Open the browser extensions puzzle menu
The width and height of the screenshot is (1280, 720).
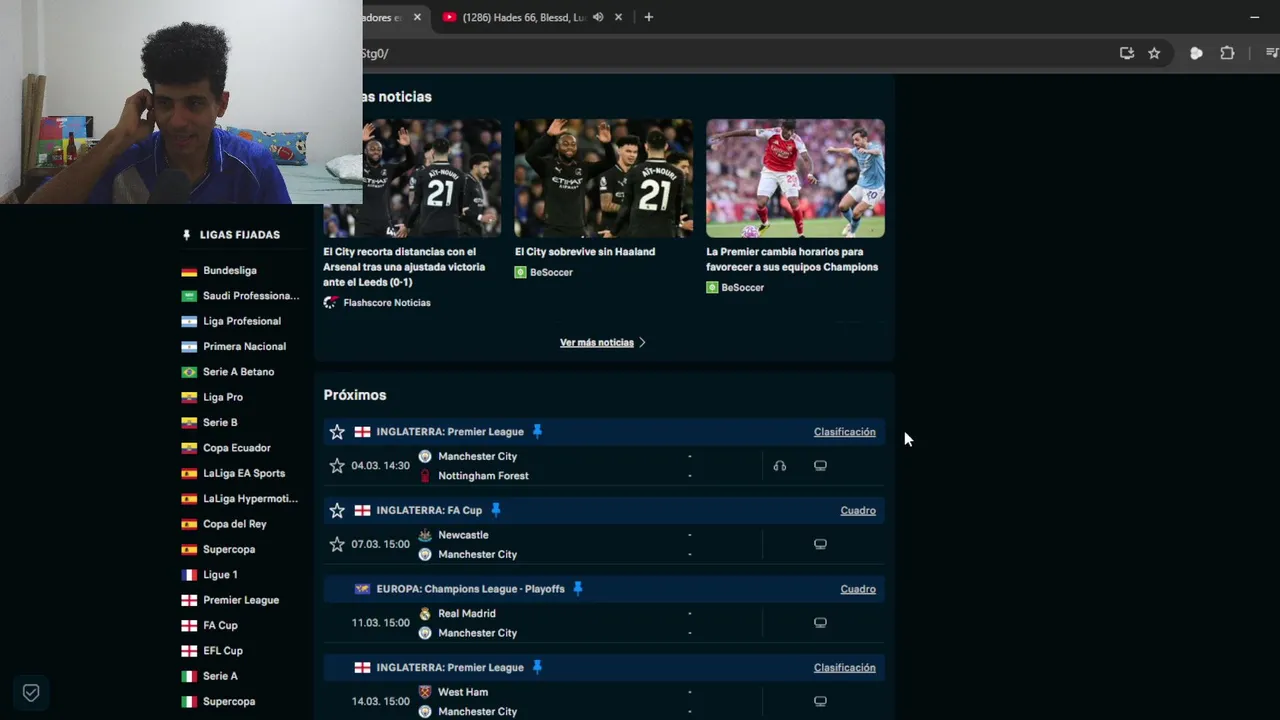pyautogui.click(x=1227, y=53)
